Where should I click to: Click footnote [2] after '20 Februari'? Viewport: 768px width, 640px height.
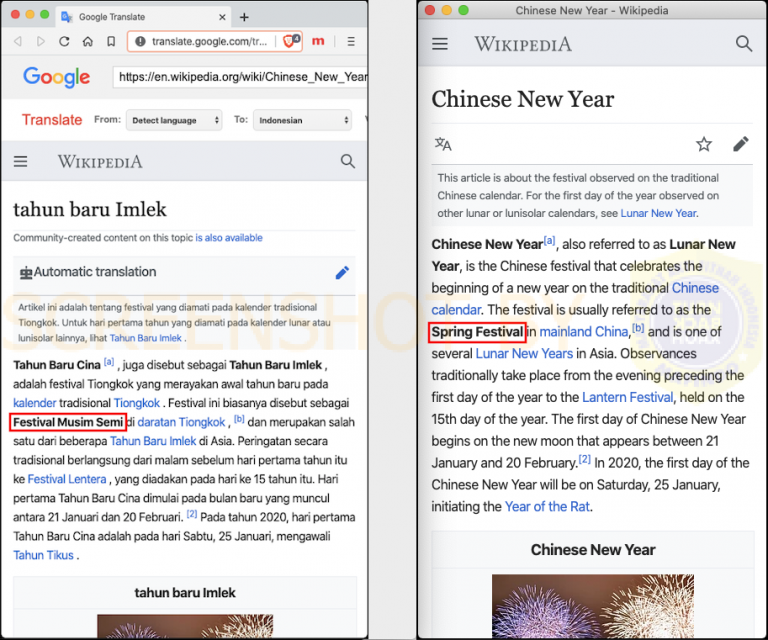pyautogui.click(x=192, y=515)
